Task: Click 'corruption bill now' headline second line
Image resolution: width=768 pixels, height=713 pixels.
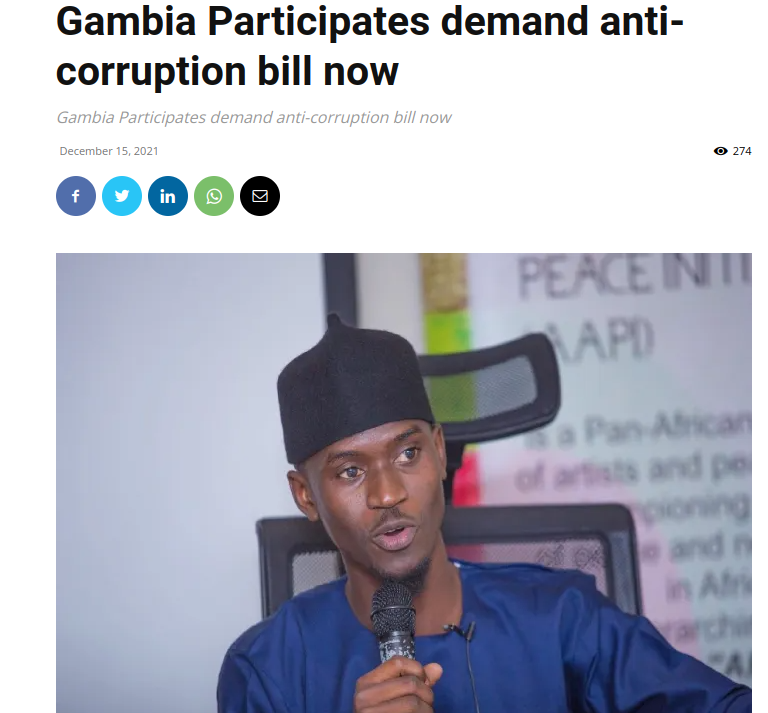Action: click(227, 71)
